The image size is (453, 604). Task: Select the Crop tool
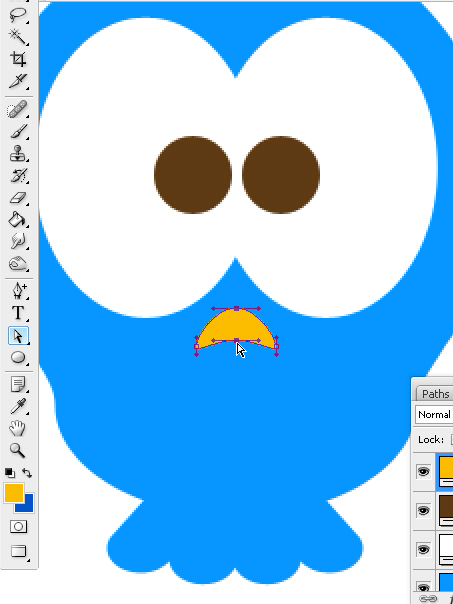tap(18, 59)
